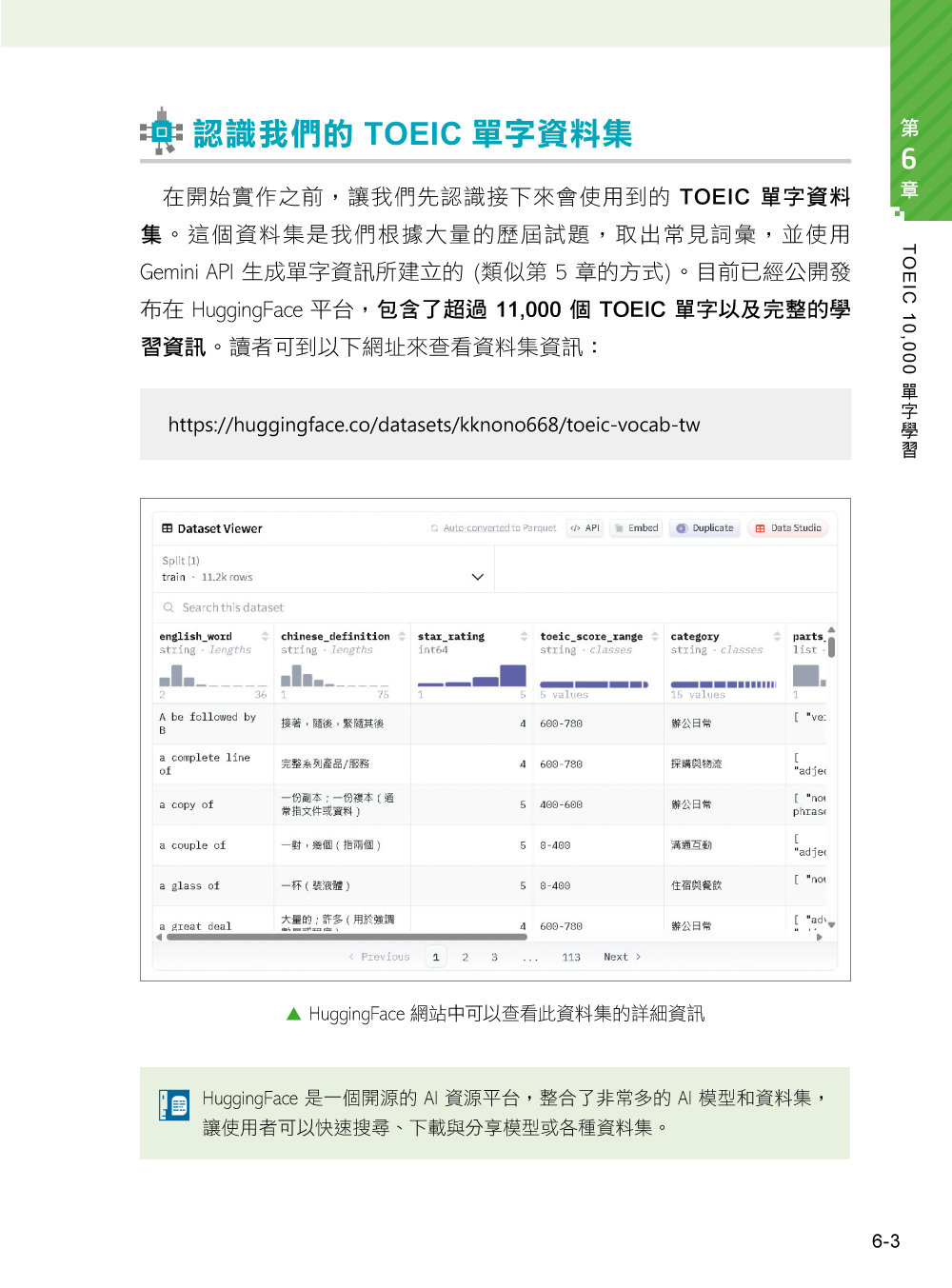Click the '一對，幾個' definition cell
The width and height of the screenshot is (952, 1288).
click(x=342, y=845)
